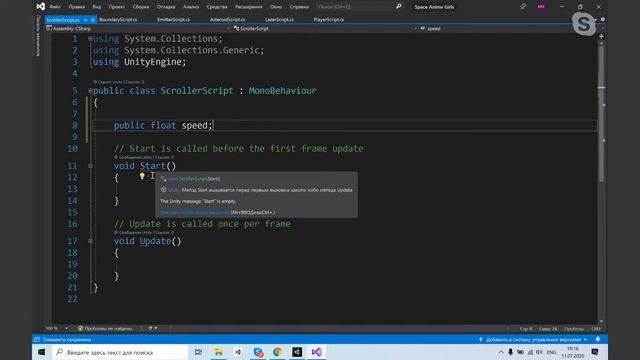Screen dimensions: 640x360
Task: Open the Skype taskbar icon
Action: tap(258, 352)
